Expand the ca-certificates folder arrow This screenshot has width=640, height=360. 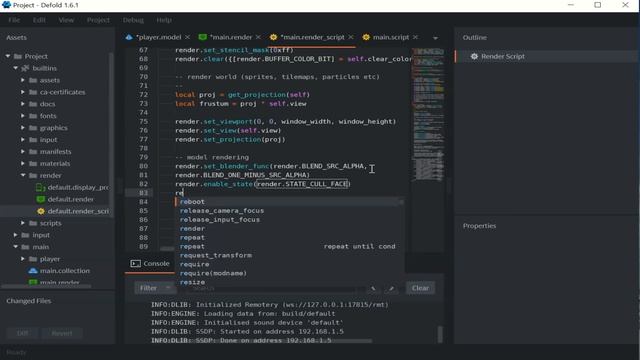pos(23,92)
